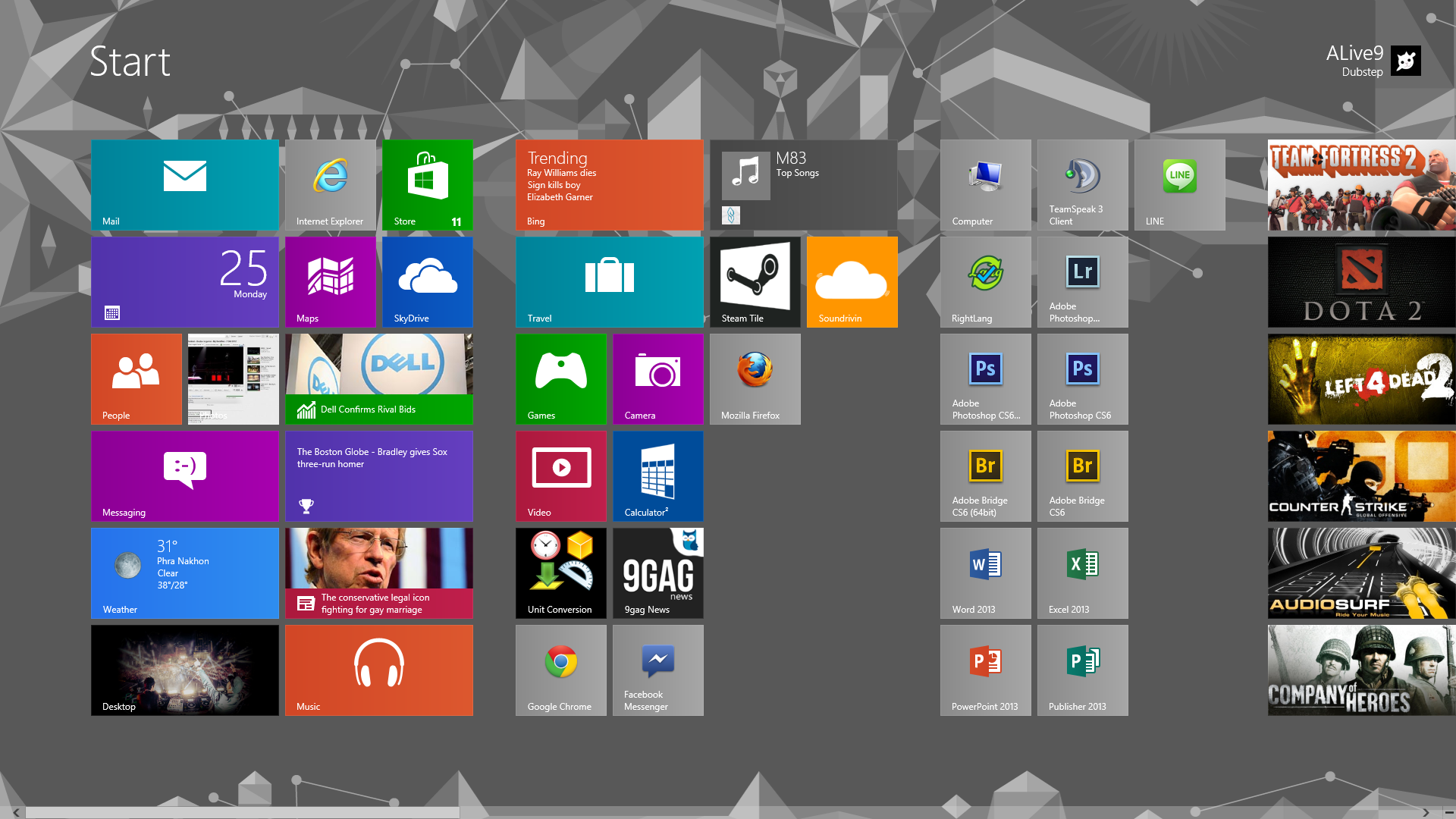1456x819 pixels.
Task: Open the Calendar tile showing Monday 25
Action: [x=184, y=281]
